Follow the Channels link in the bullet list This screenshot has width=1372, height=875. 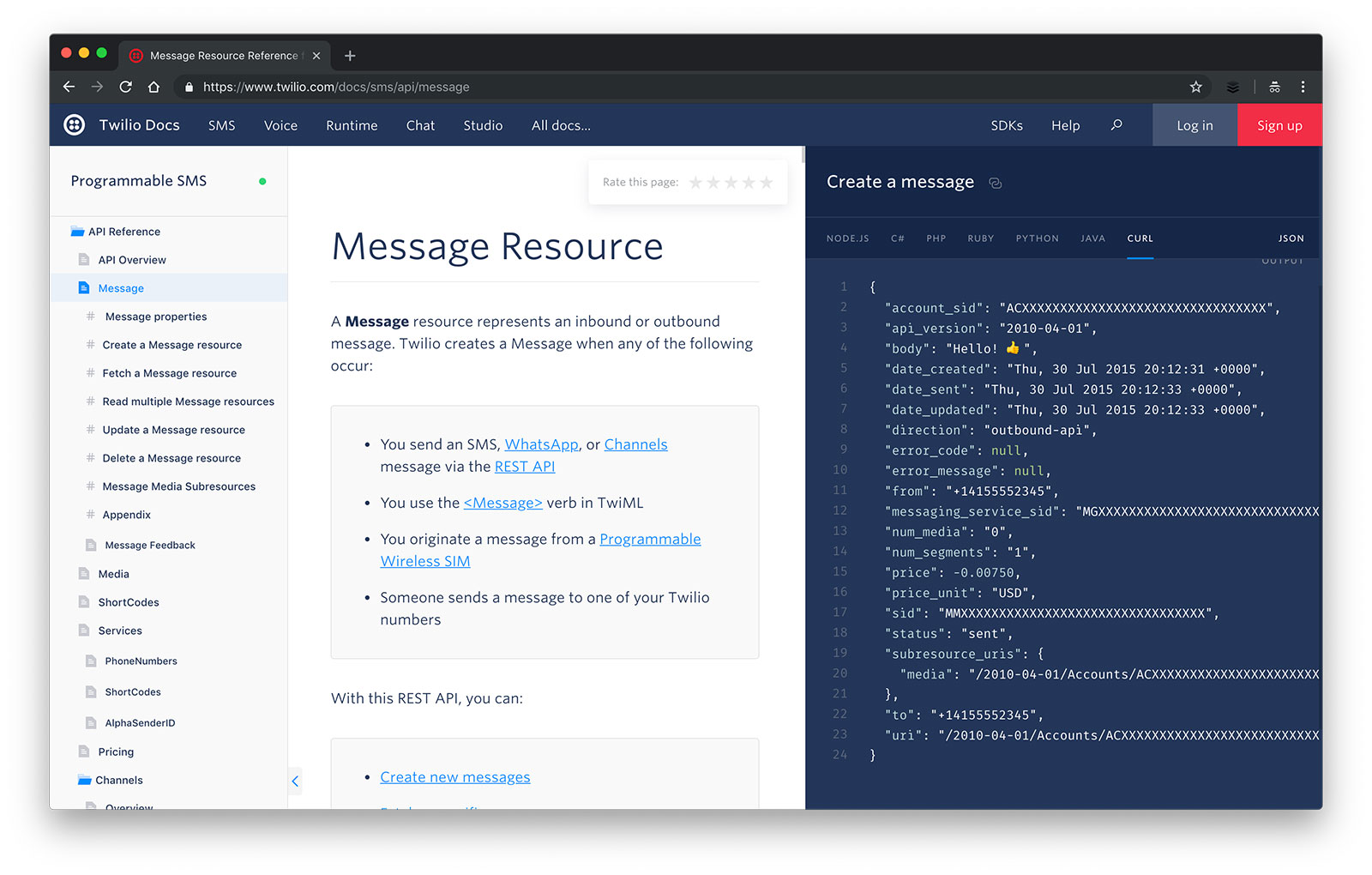click(635, 444)
